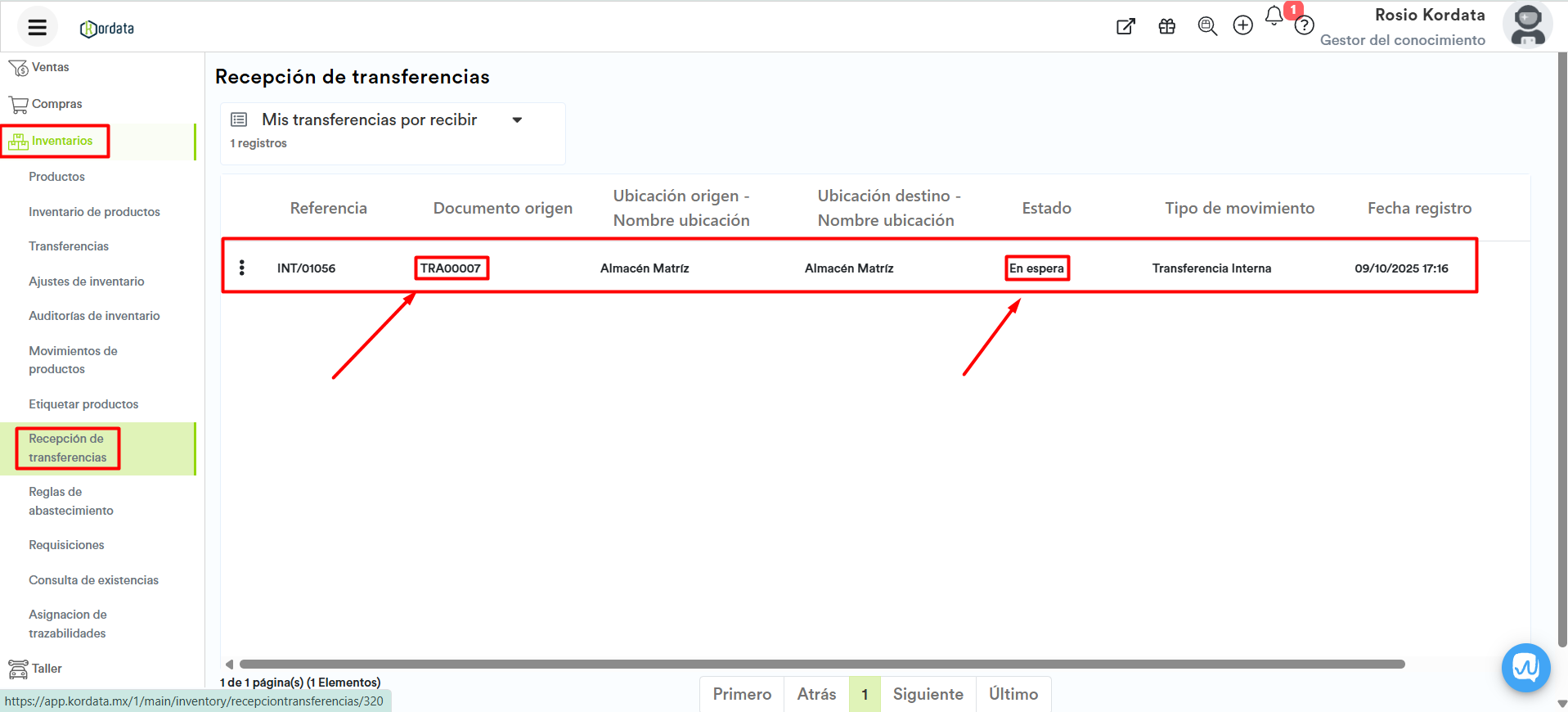This screenshot has width=1568, height=712.
Task: Expand the 'Mis transferencias por recibir' view dropdown
Action: [517, 120]
